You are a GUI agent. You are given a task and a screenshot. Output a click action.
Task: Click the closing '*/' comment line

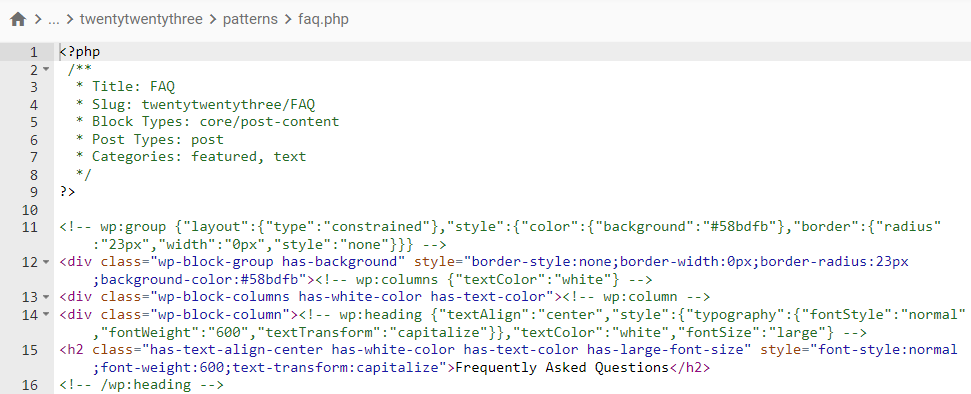click(84, 174)
